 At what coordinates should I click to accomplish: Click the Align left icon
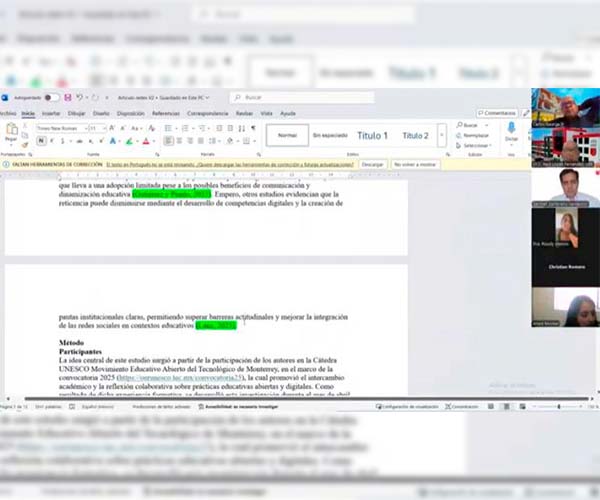[168, 141]
